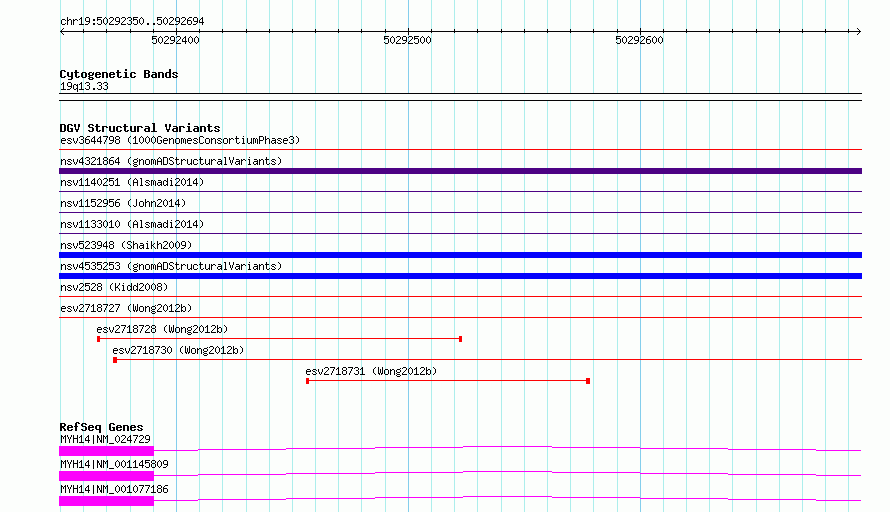Click the magenta exon block of NM_001145809
This screenshot has height=512, width=890.
coord(106,476)
